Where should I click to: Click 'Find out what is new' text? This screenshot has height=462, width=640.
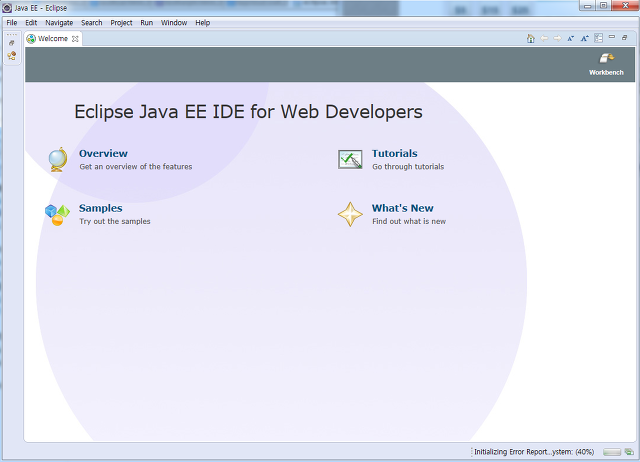tap(409, 221)
